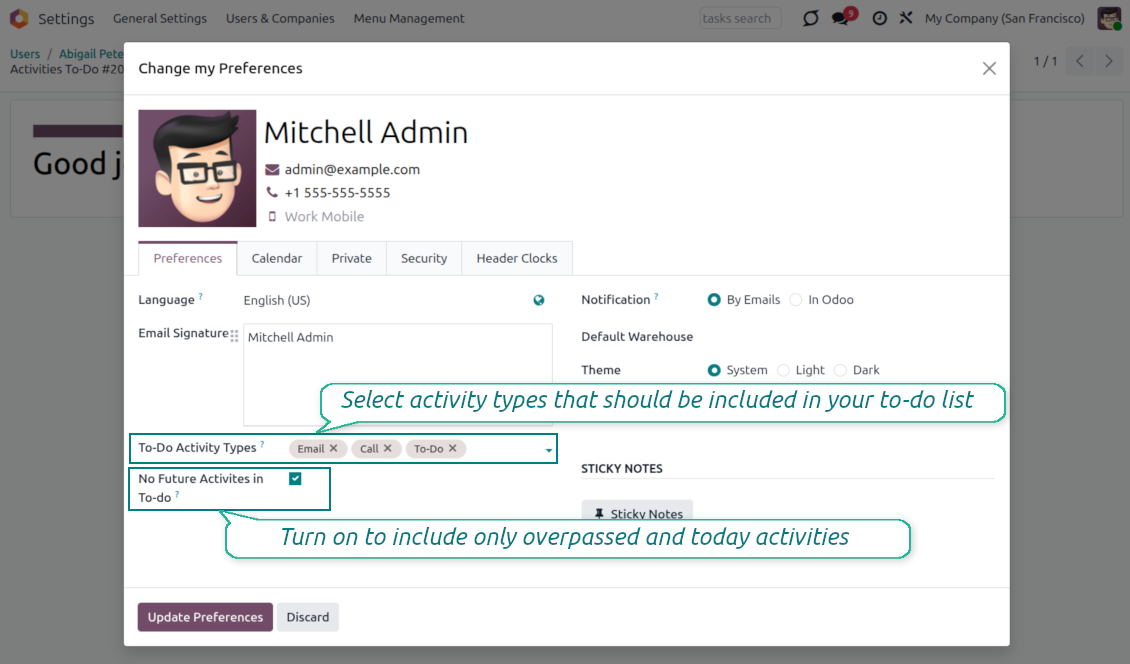Click the email envelope icon beside admin@example.com
The width and height of the screenshot is (1130, 664).
pyautogui.click(x=272, y=169)
